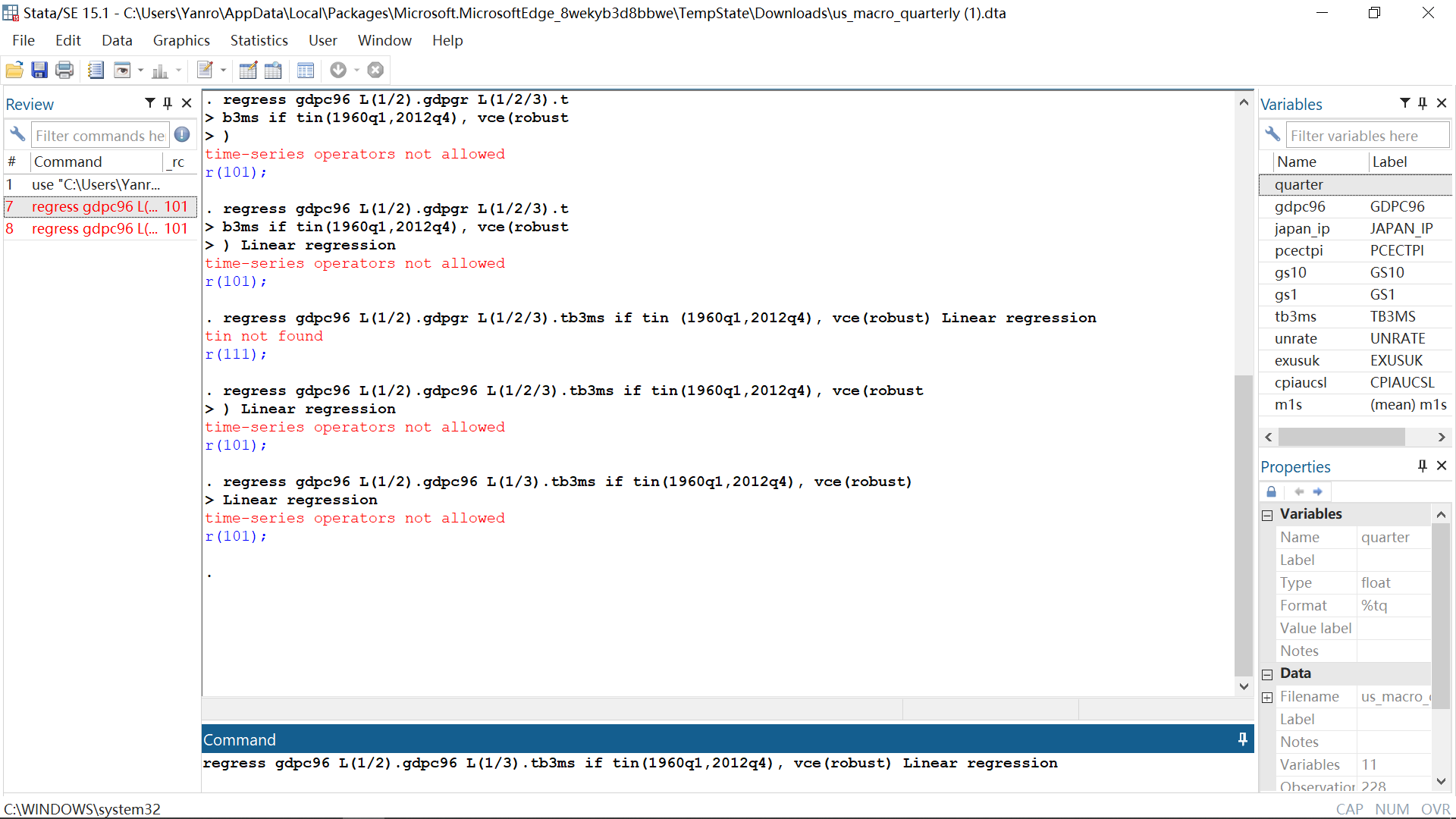Open the Do-file Editor dropdown arrow

(x=224, y=71)
